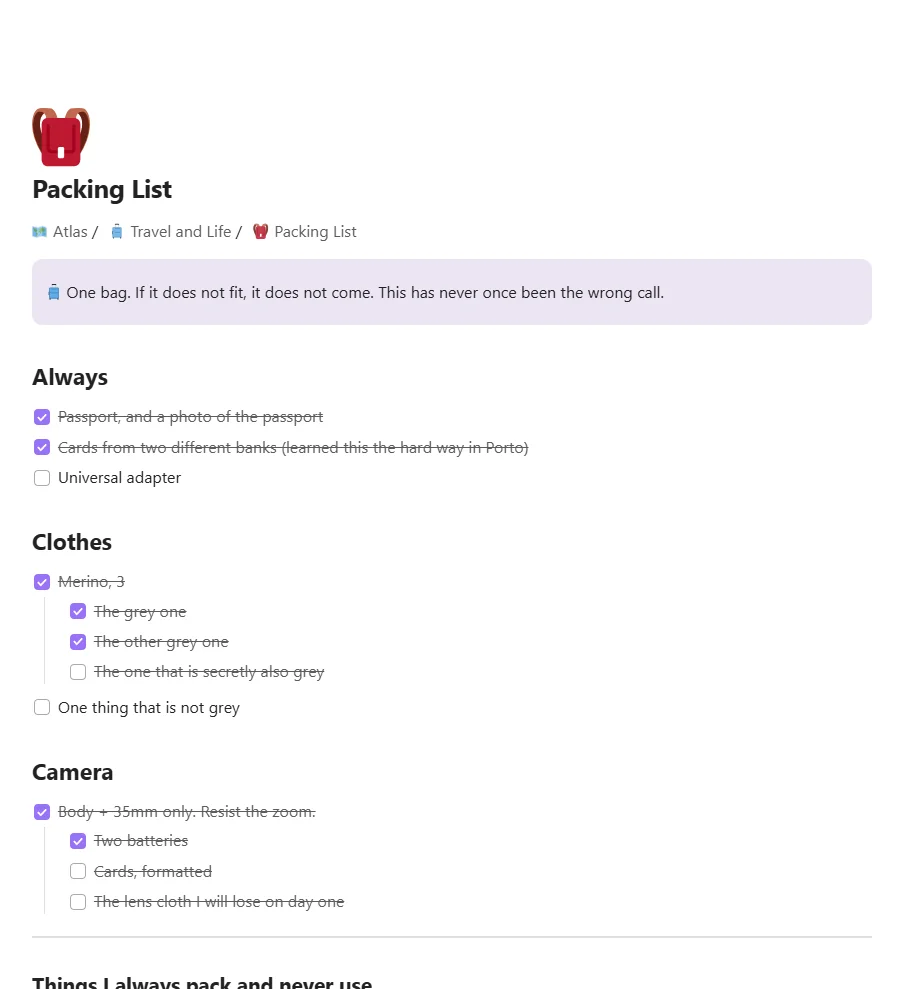The height and width of the screenshot is (989, 912).
Task: Click the luggage emoji in the callout
Action: pos(54,293)
